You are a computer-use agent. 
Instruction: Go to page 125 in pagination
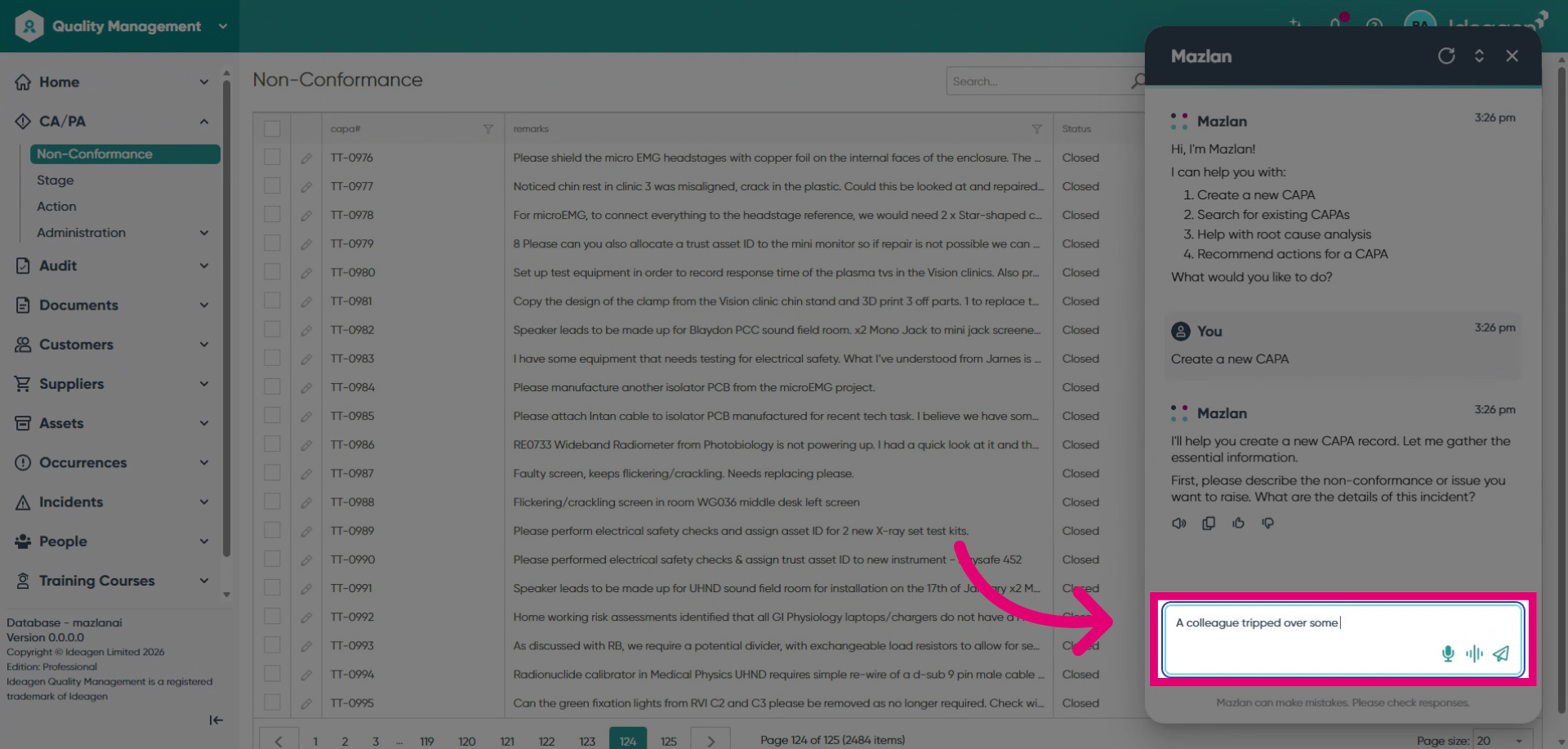669,741
